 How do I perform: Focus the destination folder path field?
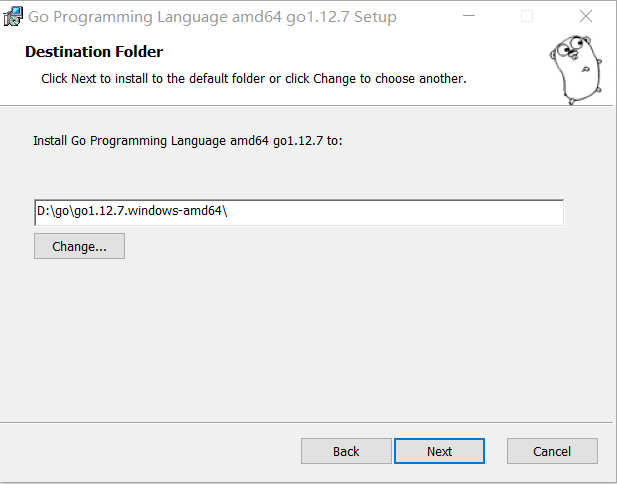pos(298,212)
